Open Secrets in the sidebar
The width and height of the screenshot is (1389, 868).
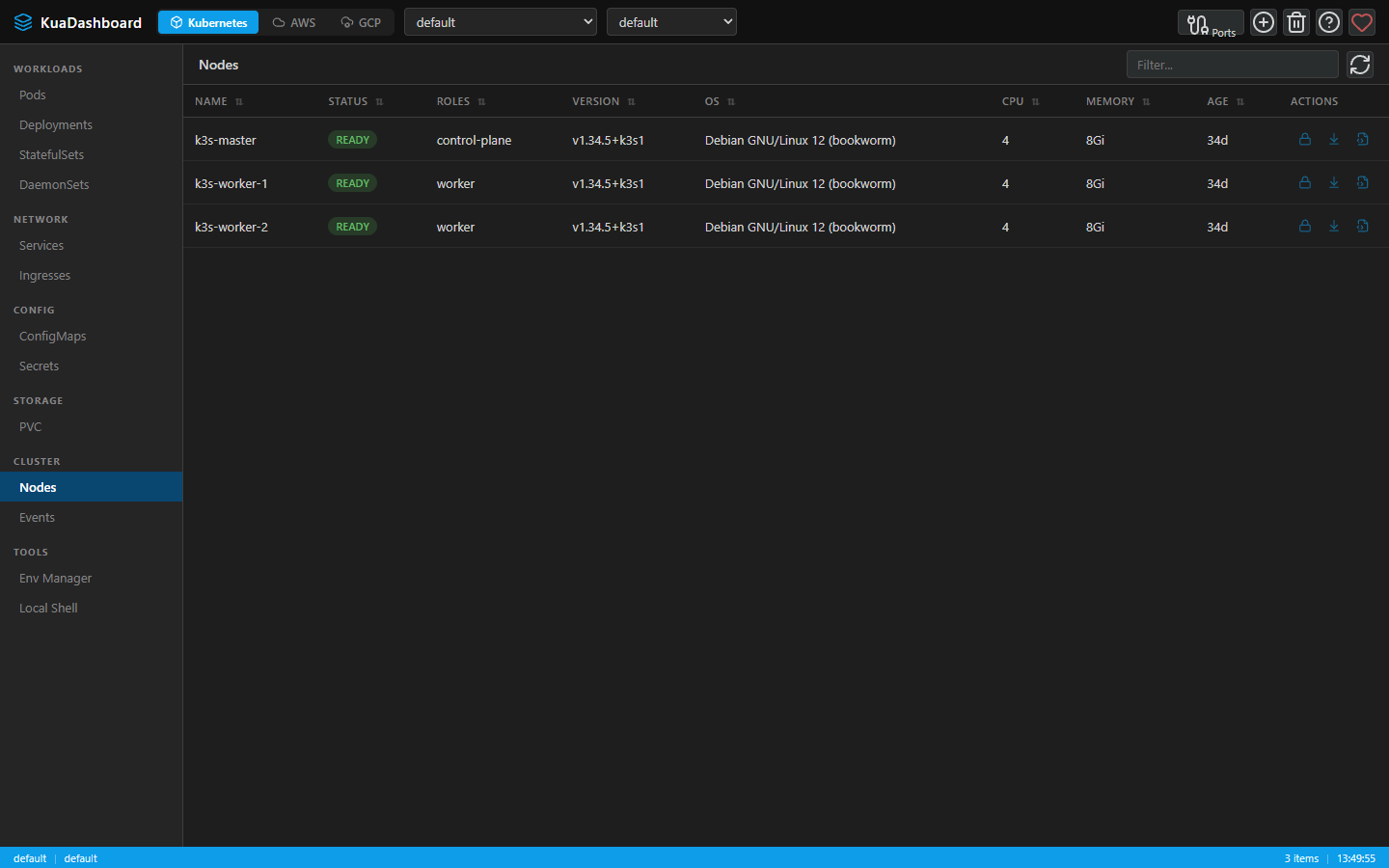click(91, 366)
